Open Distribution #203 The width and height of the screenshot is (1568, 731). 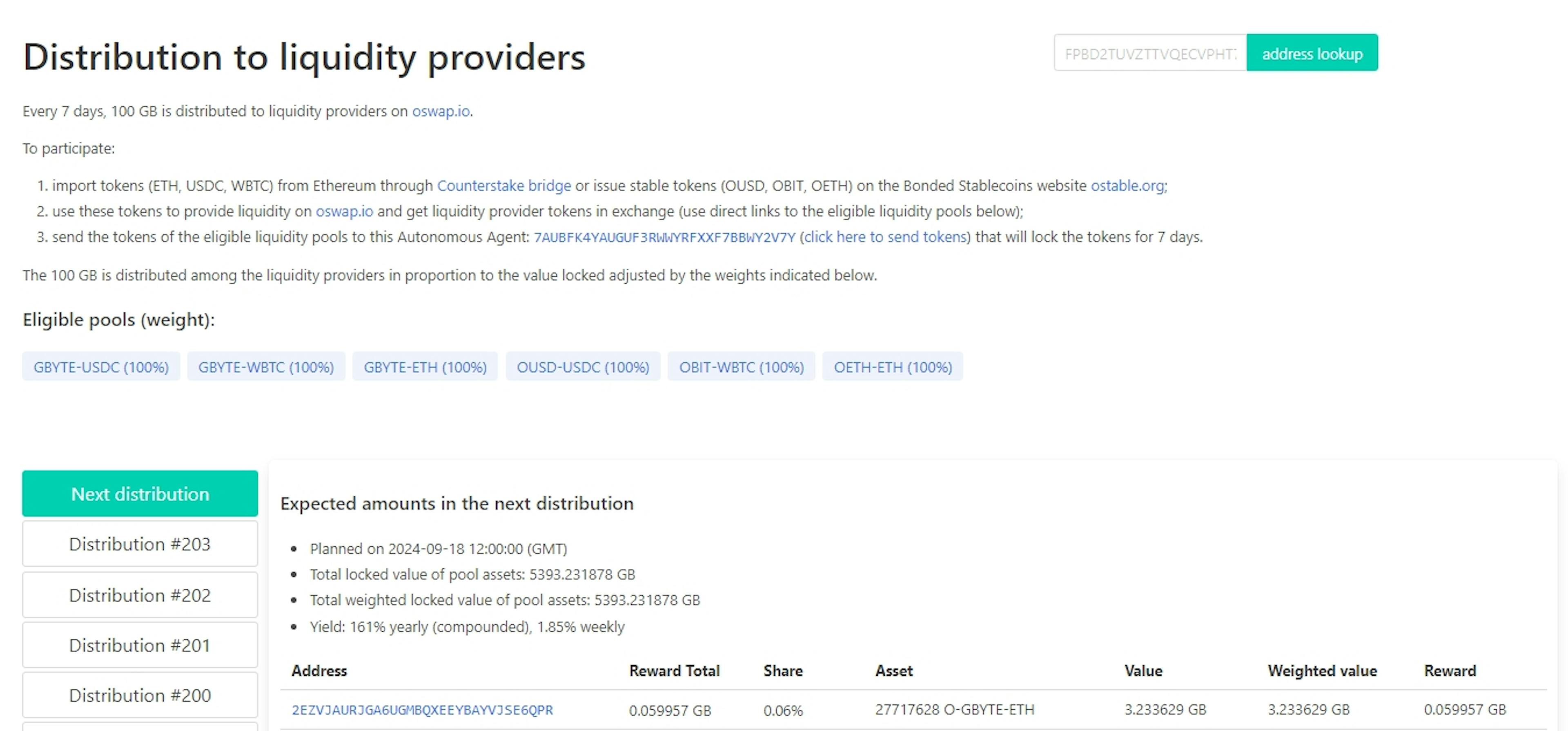click(139, 543)
